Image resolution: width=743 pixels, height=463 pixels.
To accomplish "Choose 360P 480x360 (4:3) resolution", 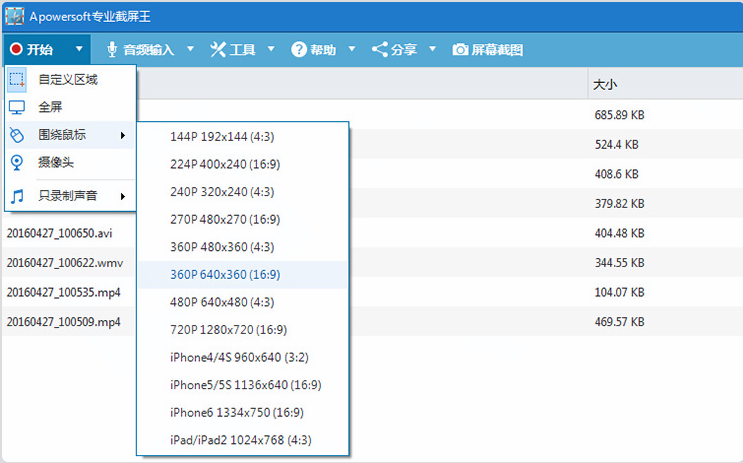I will click(x=243, y=247).
